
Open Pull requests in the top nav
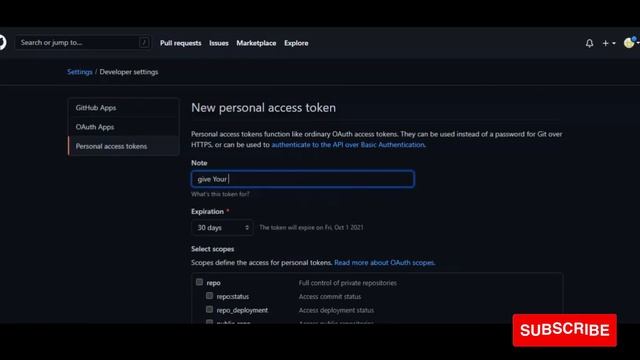coord(180,43)
